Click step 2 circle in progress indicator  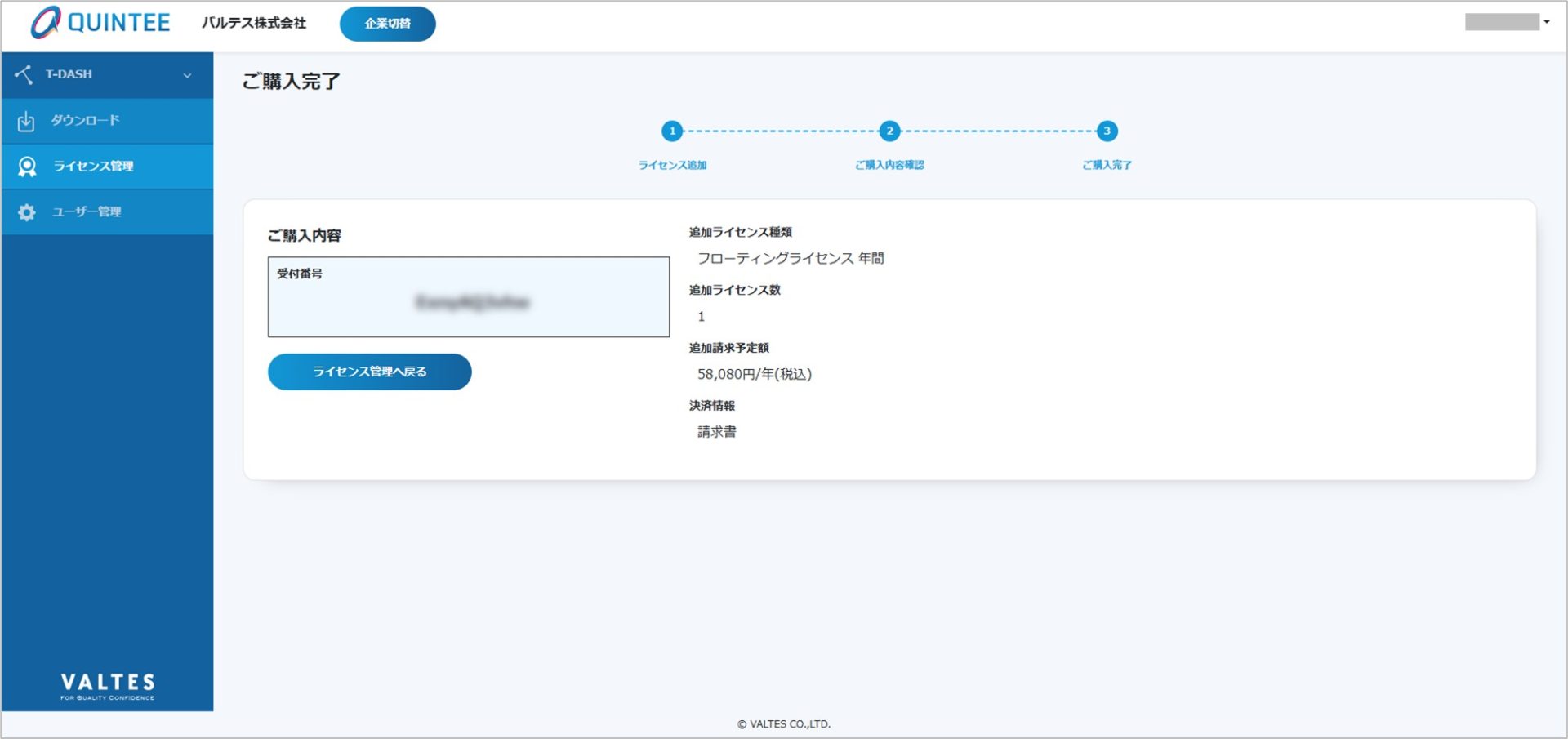tap(889, 131)
